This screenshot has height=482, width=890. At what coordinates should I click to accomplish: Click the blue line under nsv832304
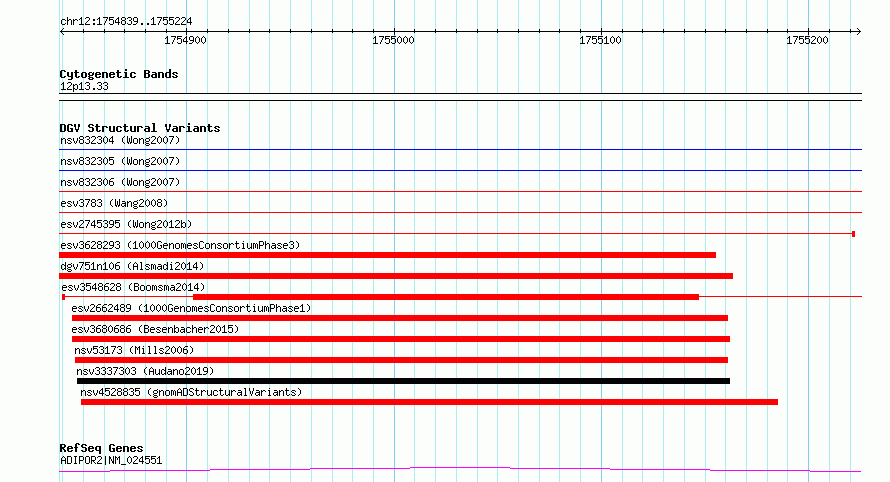pyautogui.click(x=460, y=150)
